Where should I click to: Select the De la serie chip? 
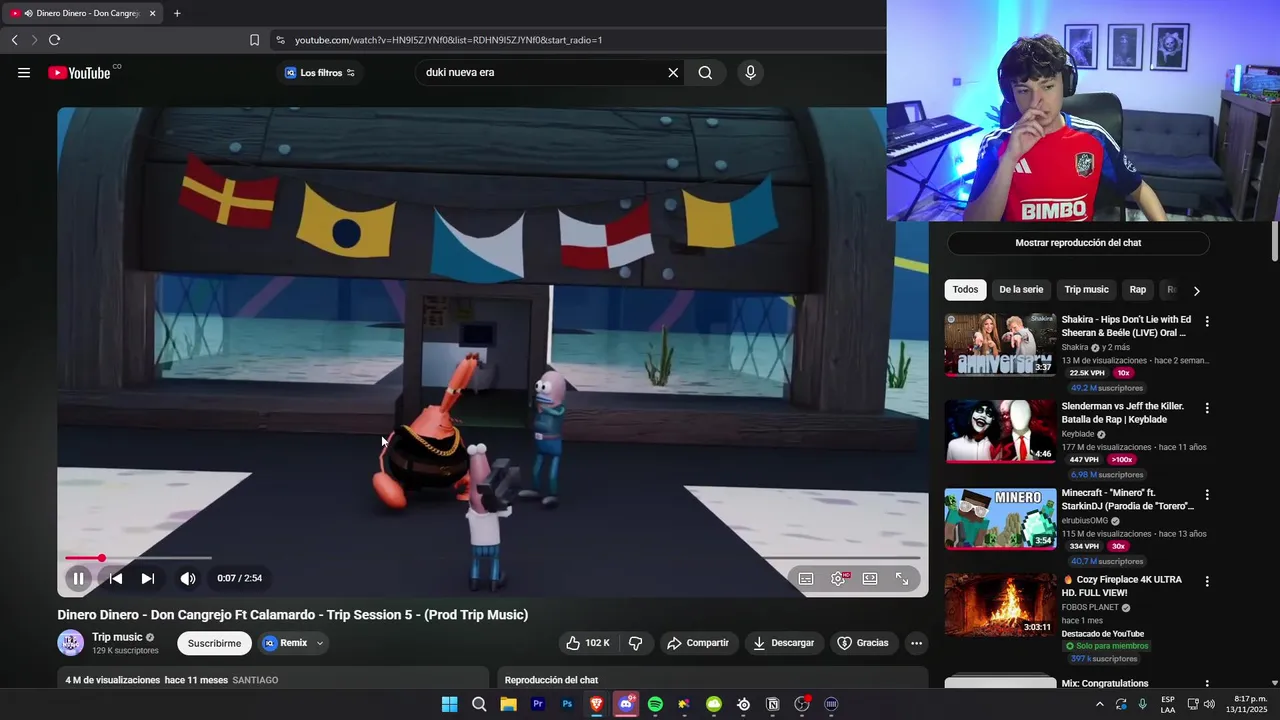pyautogui.click(x=1021, y=290)
